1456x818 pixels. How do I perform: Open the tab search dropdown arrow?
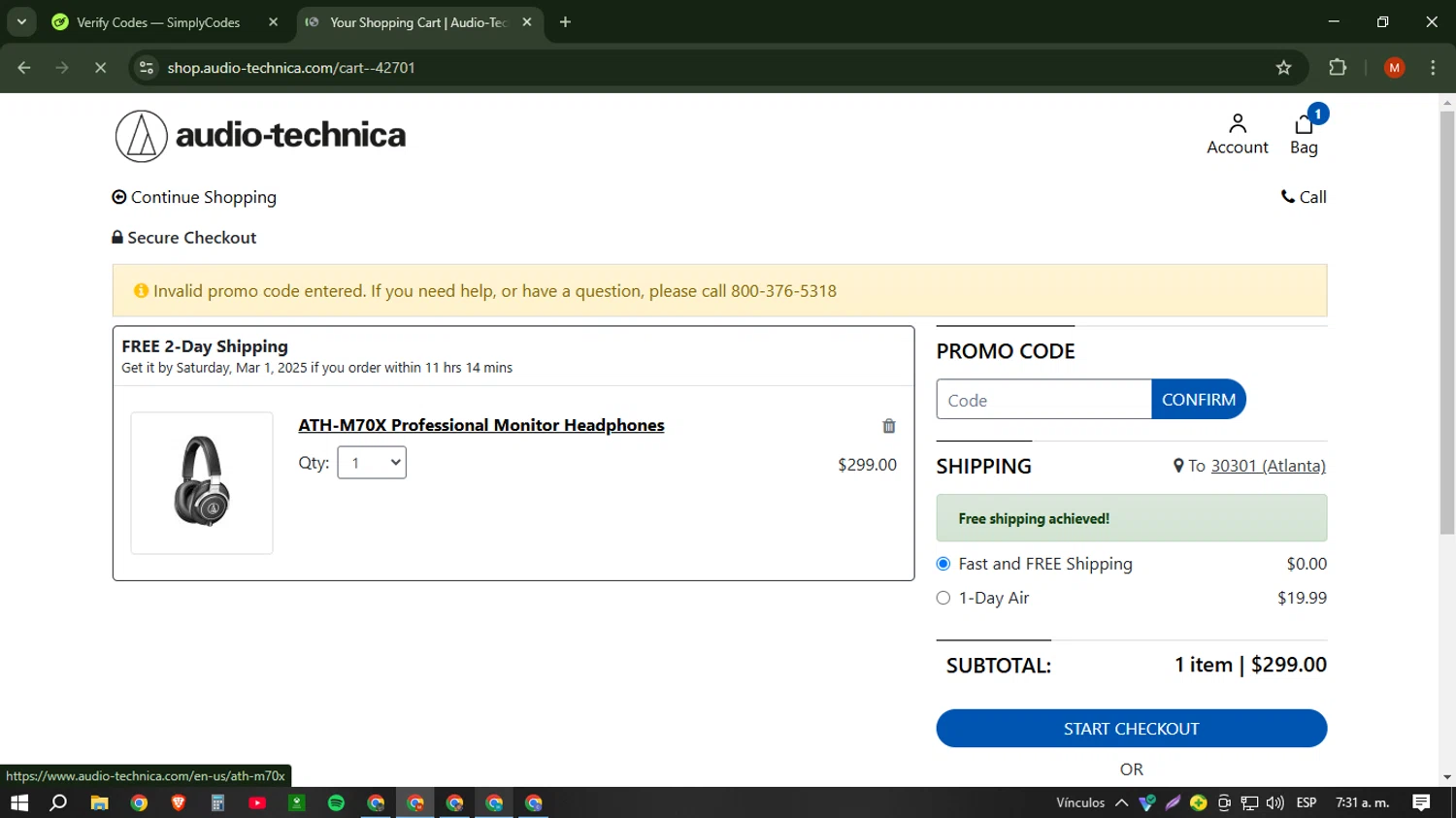pos(21,22)
